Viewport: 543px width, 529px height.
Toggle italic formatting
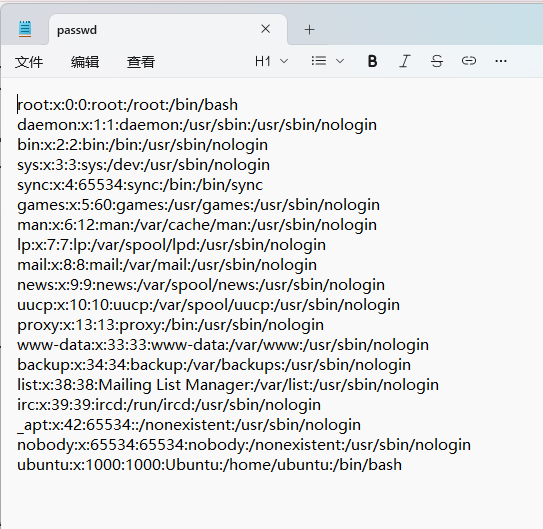click(x=404, y=61)
